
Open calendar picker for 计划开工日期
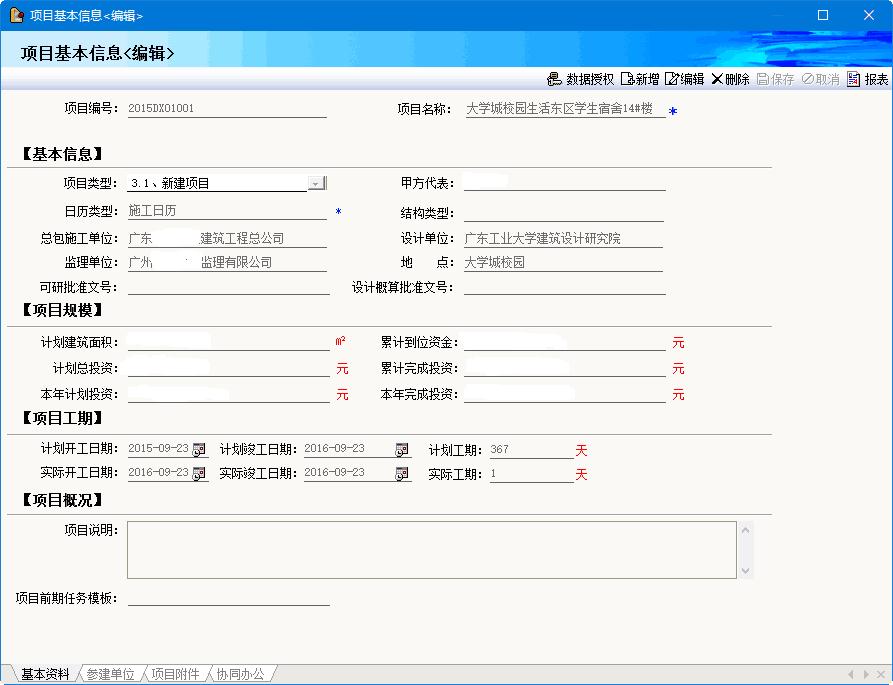(199, 449)
